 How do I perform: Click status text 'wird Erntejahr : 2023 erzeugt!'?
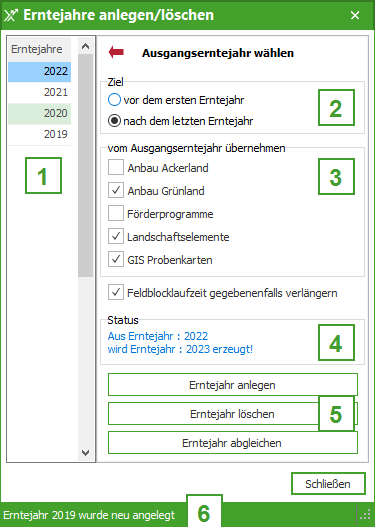180,349
